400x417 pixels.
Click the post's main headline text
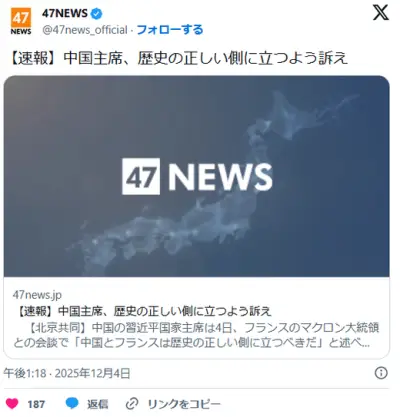click(x=177, y=58)
